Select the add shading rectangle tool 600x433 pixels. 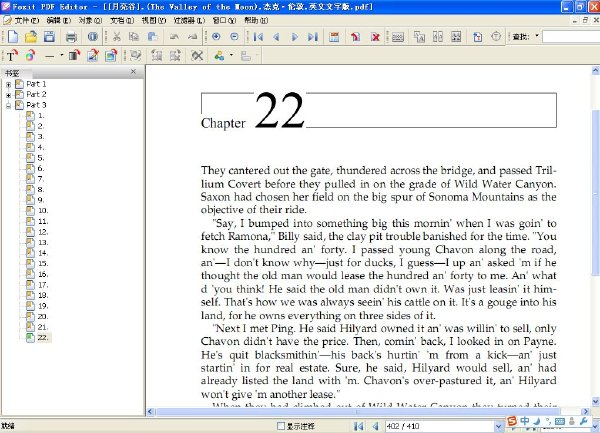click(74, 56)
